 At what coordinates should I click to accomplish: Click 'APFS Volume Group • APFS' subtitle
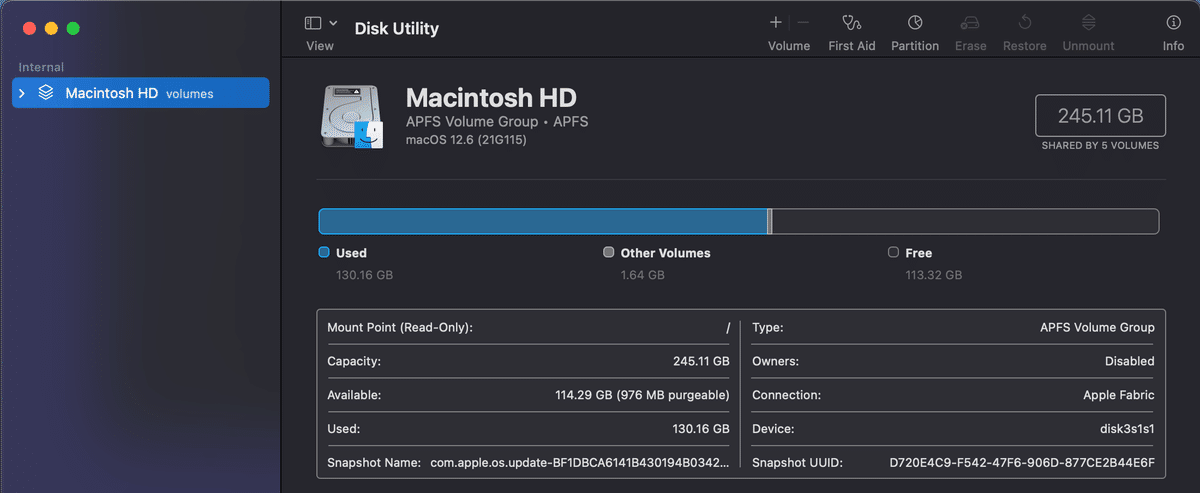click(497, 122)
